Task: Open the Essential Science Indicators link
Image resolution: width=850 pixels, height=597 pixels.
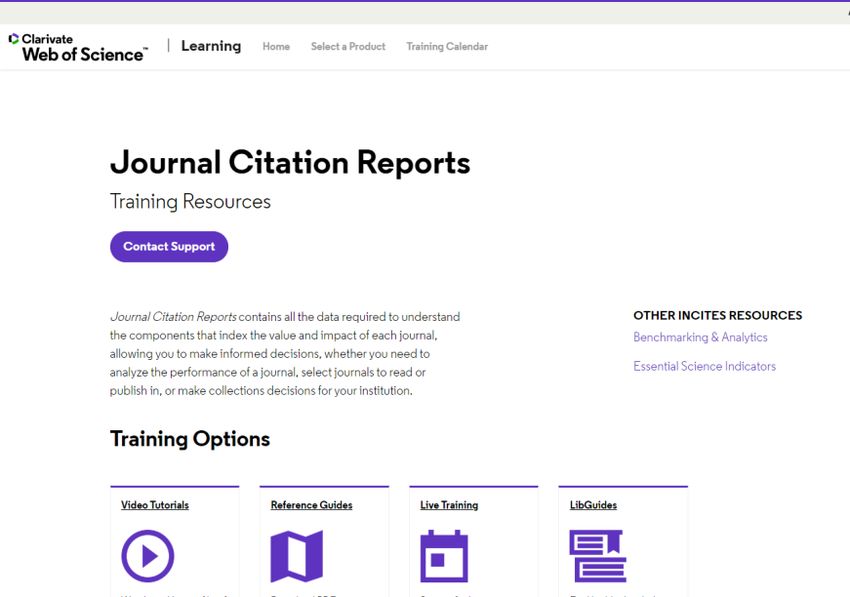Action: tap(705, 367)
